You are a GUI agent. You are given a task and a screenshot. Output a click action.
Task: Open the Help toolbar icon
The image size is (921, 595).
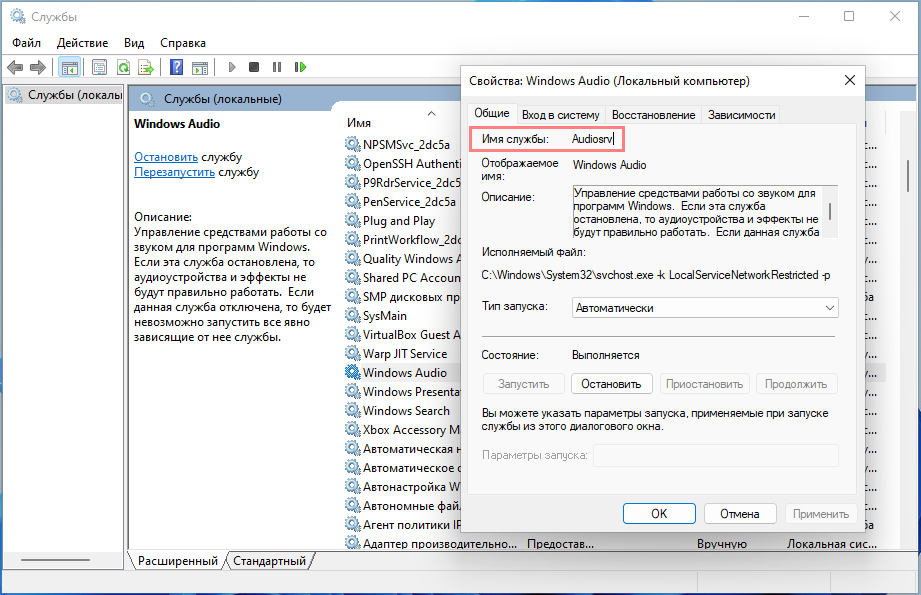coord(176,68)
